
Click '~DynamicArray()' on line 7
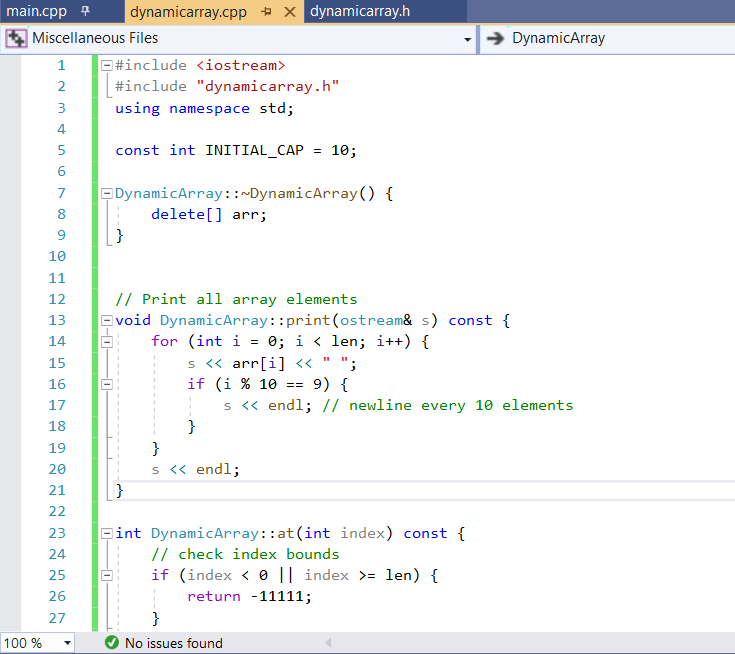pyautogui.click(x=308, y=193)
